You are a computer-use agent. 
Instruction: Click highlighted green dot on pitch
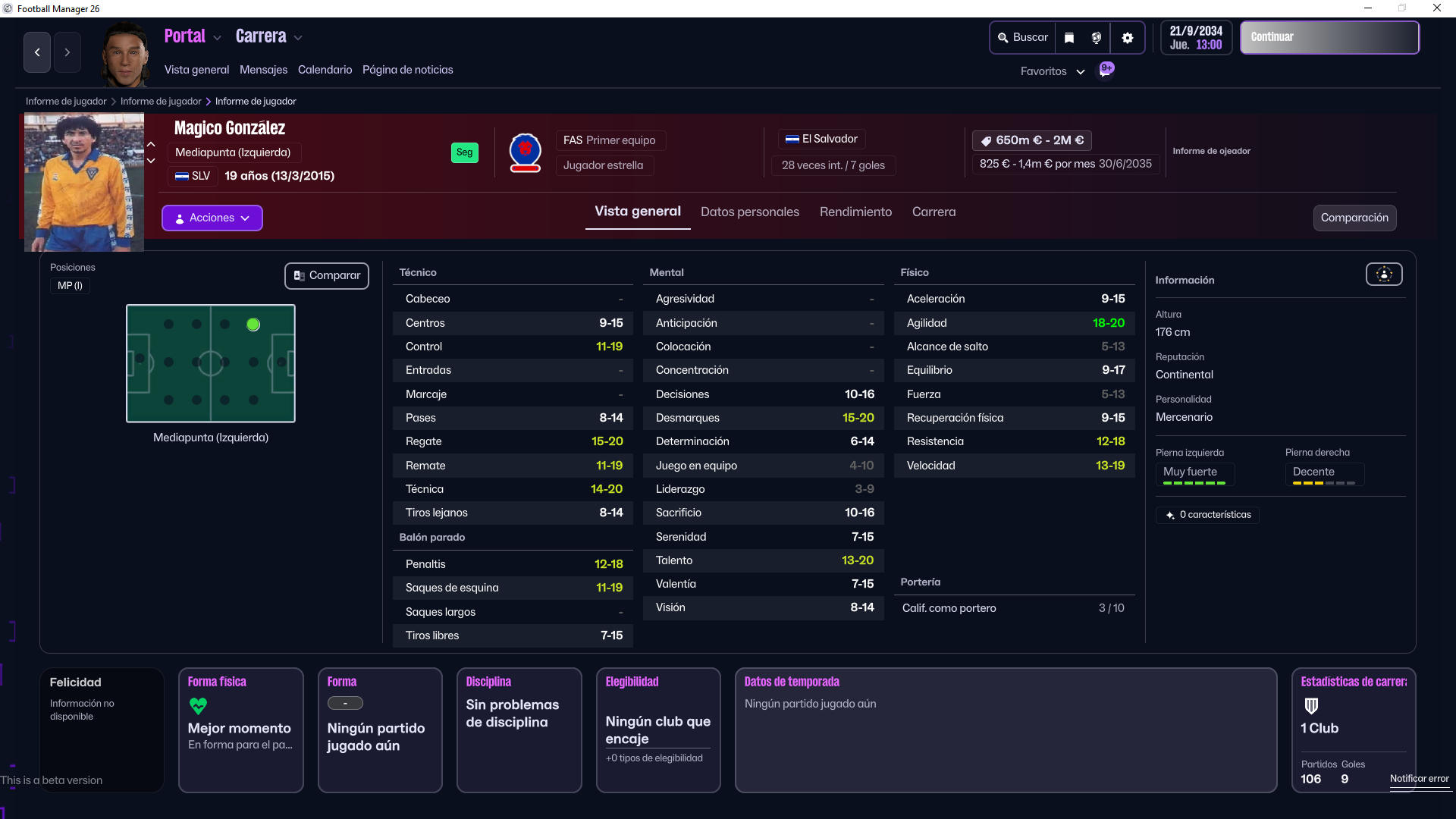pos(253,325)
